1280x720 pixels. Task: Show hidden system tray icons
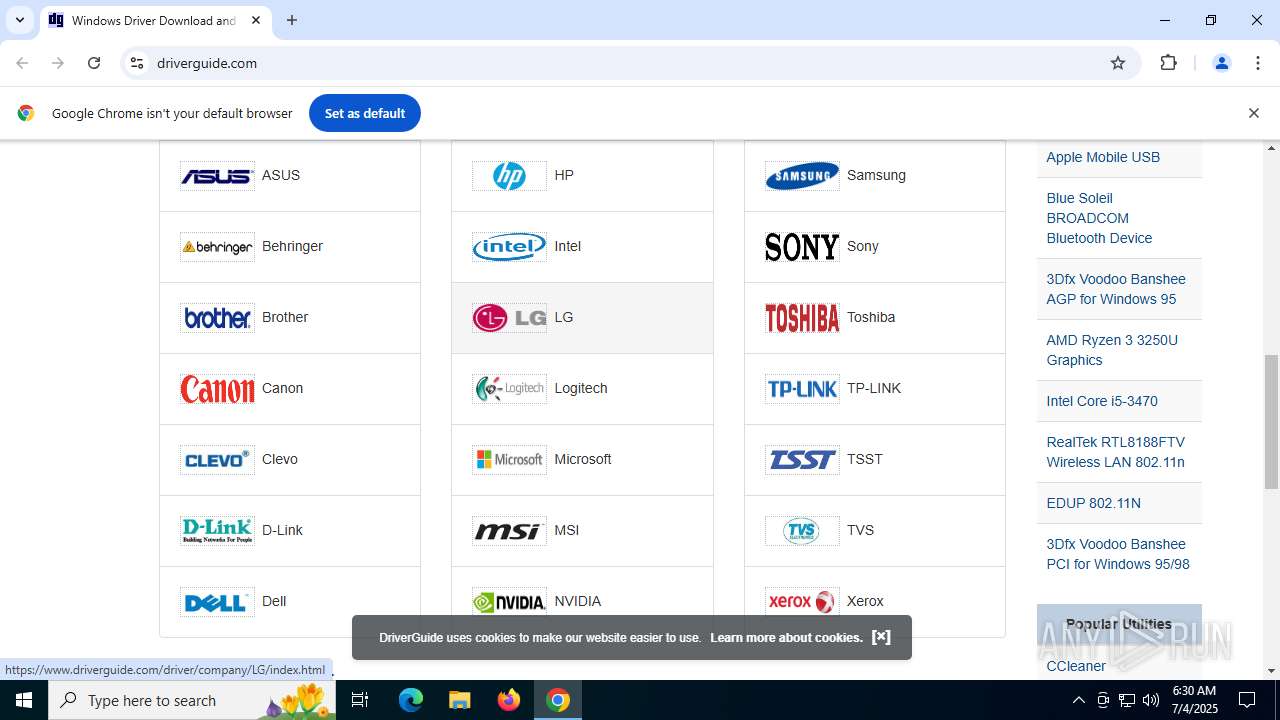1078,700
